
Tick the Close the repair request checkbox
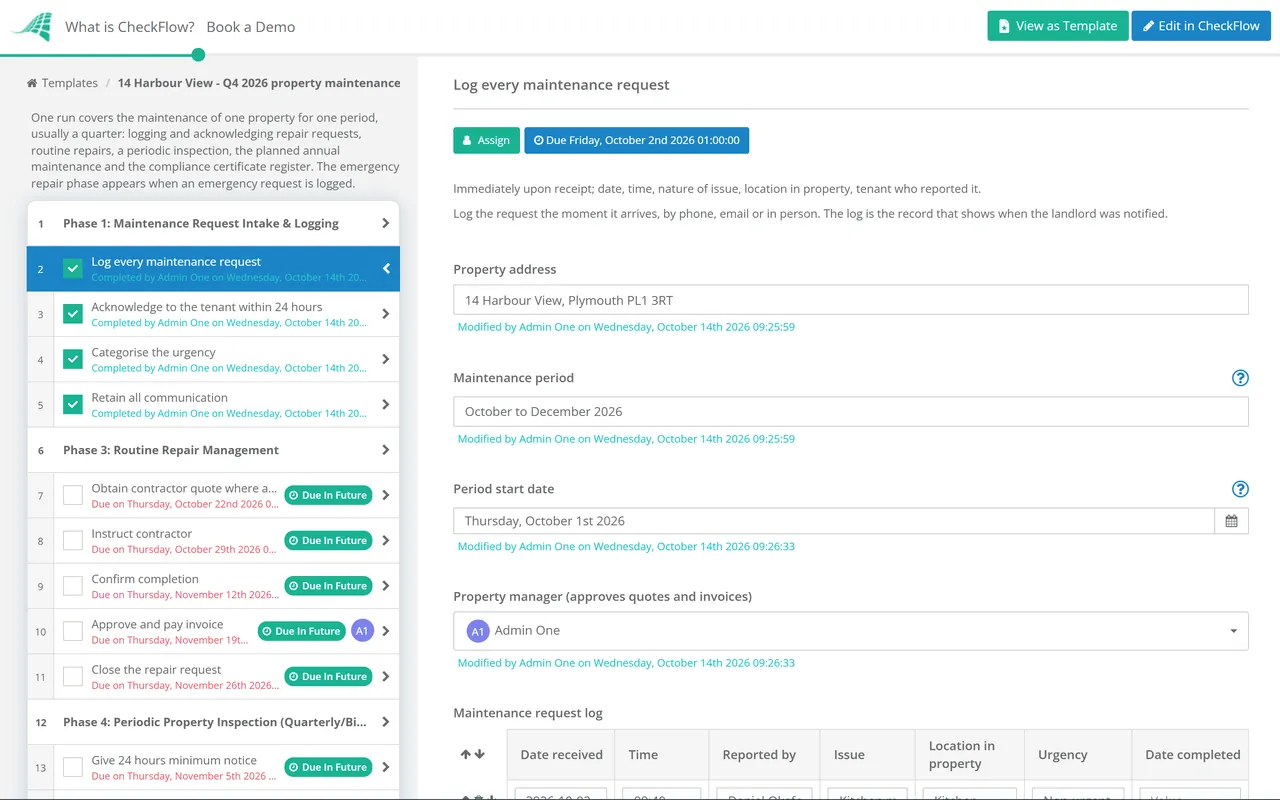point(73,677)
